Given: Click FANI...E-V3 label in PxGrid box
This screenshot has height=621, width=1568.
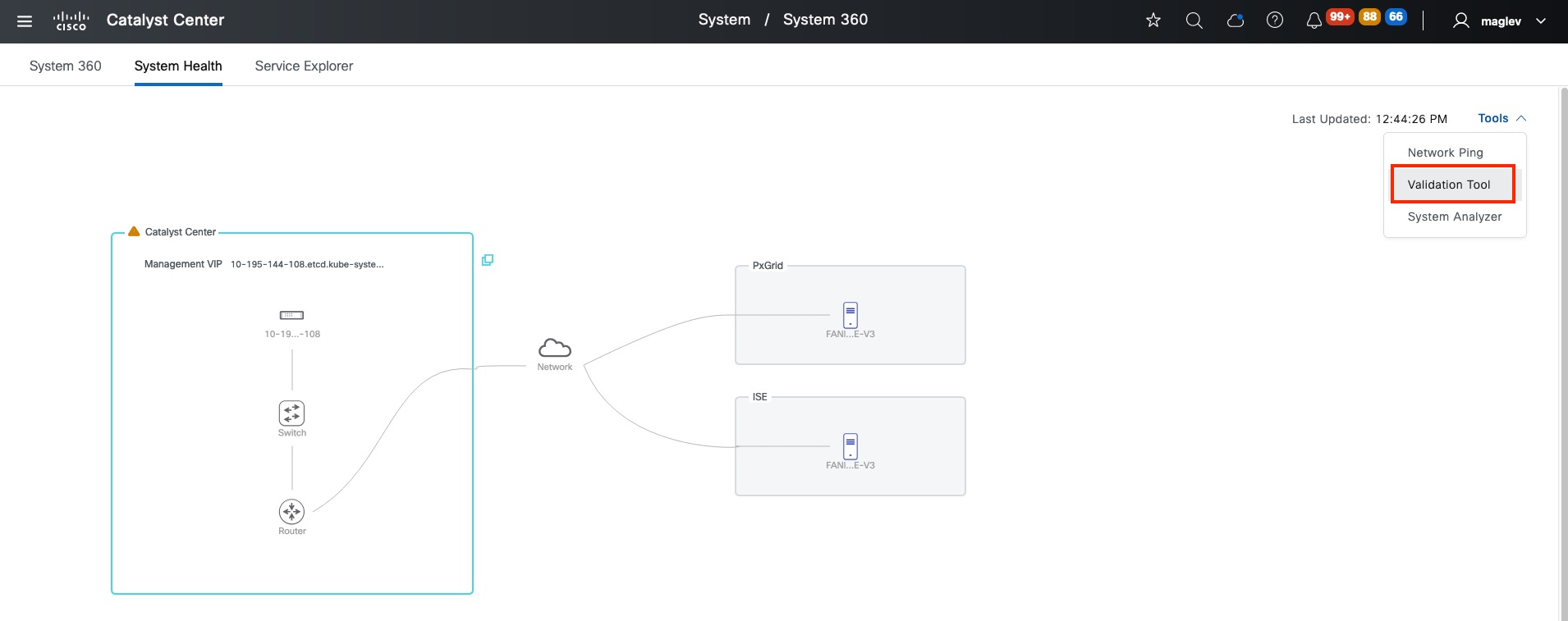Looking at the screenshot, I should [850, 334].
